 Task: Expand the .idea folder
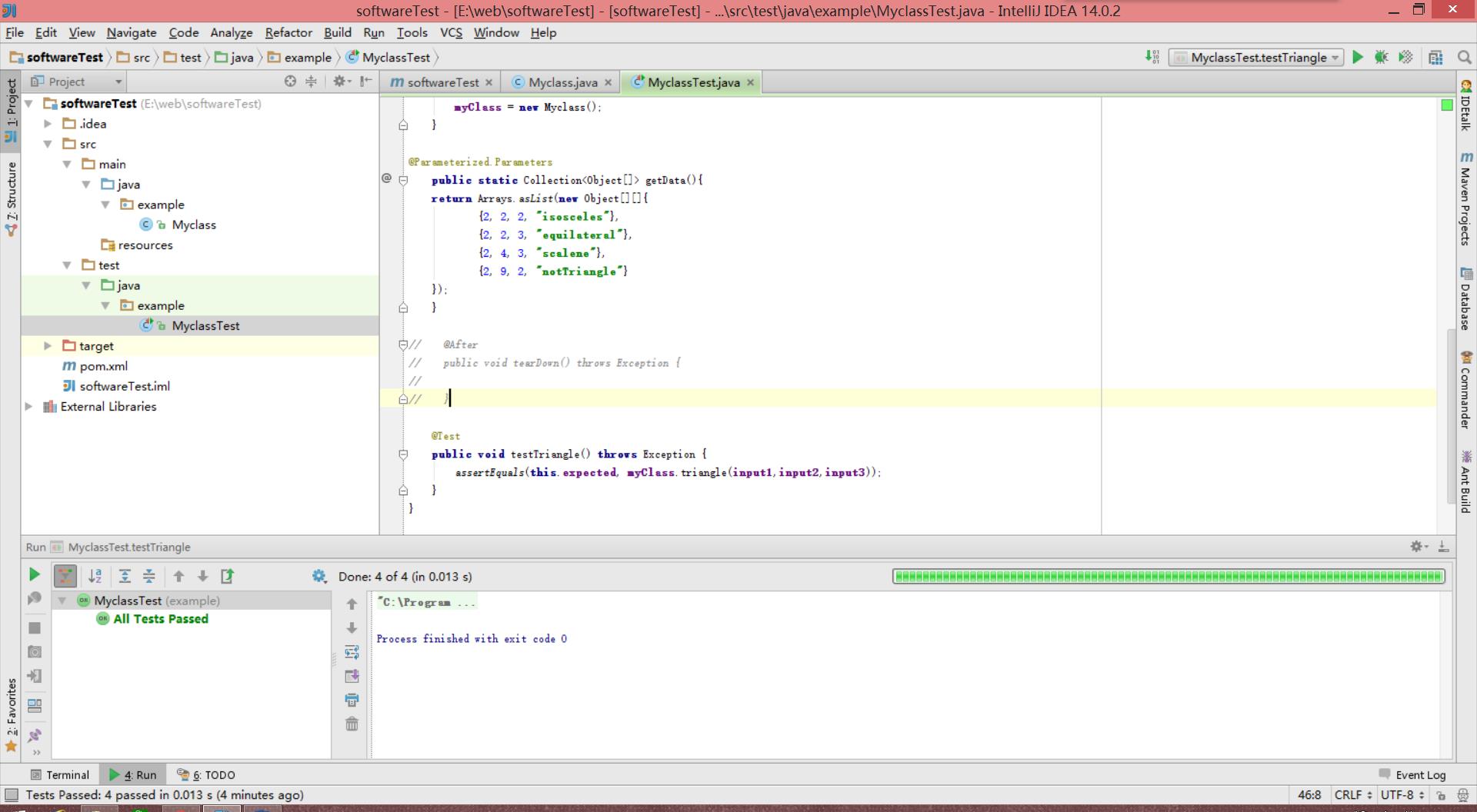[x=48, y=124]
